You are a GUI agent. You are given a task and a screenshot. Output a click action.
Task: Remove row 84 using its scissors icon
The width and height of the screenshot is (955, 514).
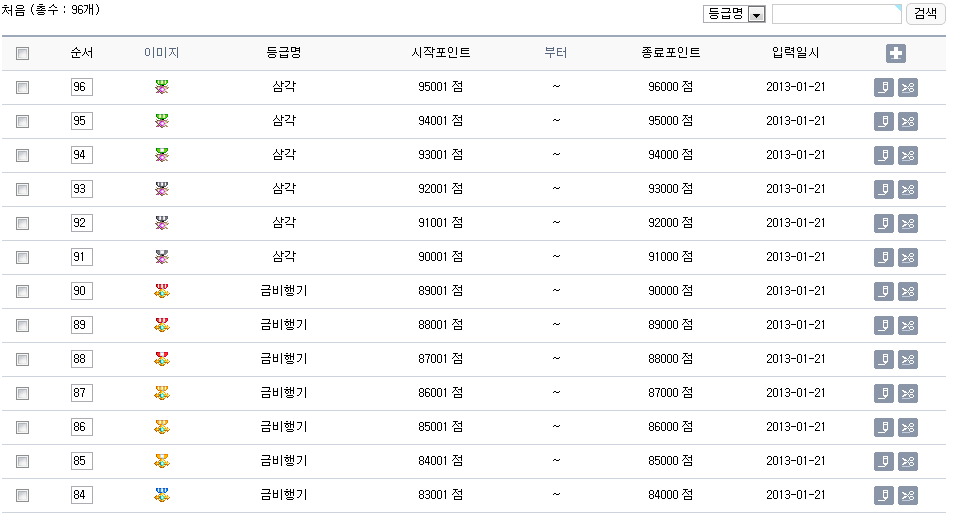(x=908, y=495)
